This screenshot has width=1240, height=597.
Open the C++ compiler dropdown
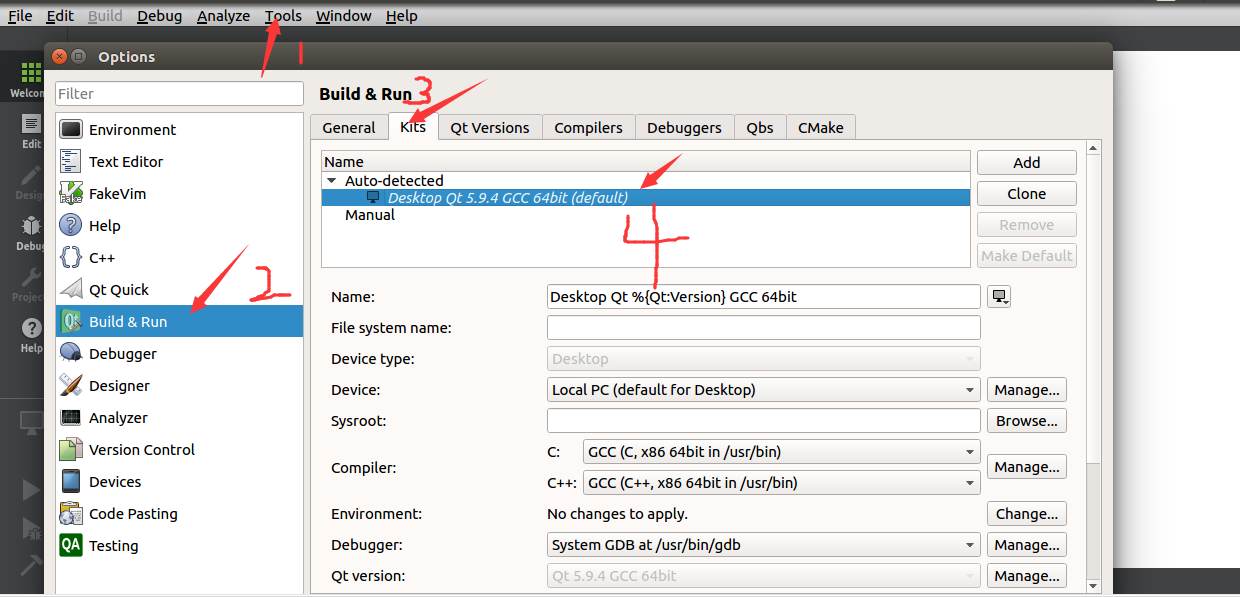781,483
